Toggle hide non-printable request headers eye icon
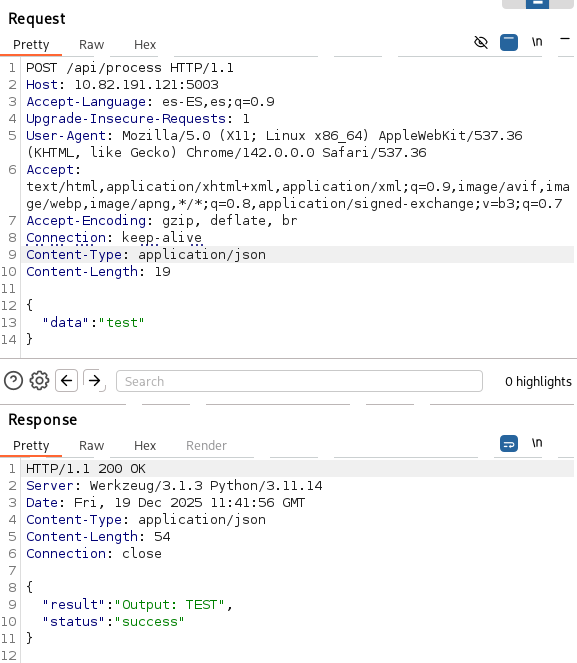 pyautogui.click(x=481, y=42)
